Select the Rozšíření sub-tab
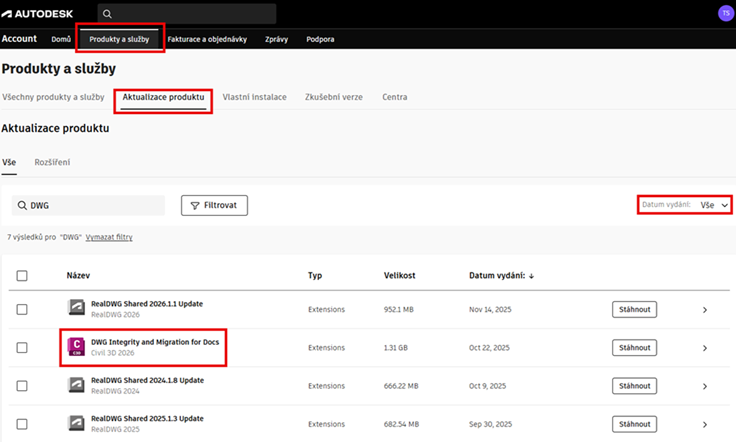736x442 pixels. click(x=52, y=162)
